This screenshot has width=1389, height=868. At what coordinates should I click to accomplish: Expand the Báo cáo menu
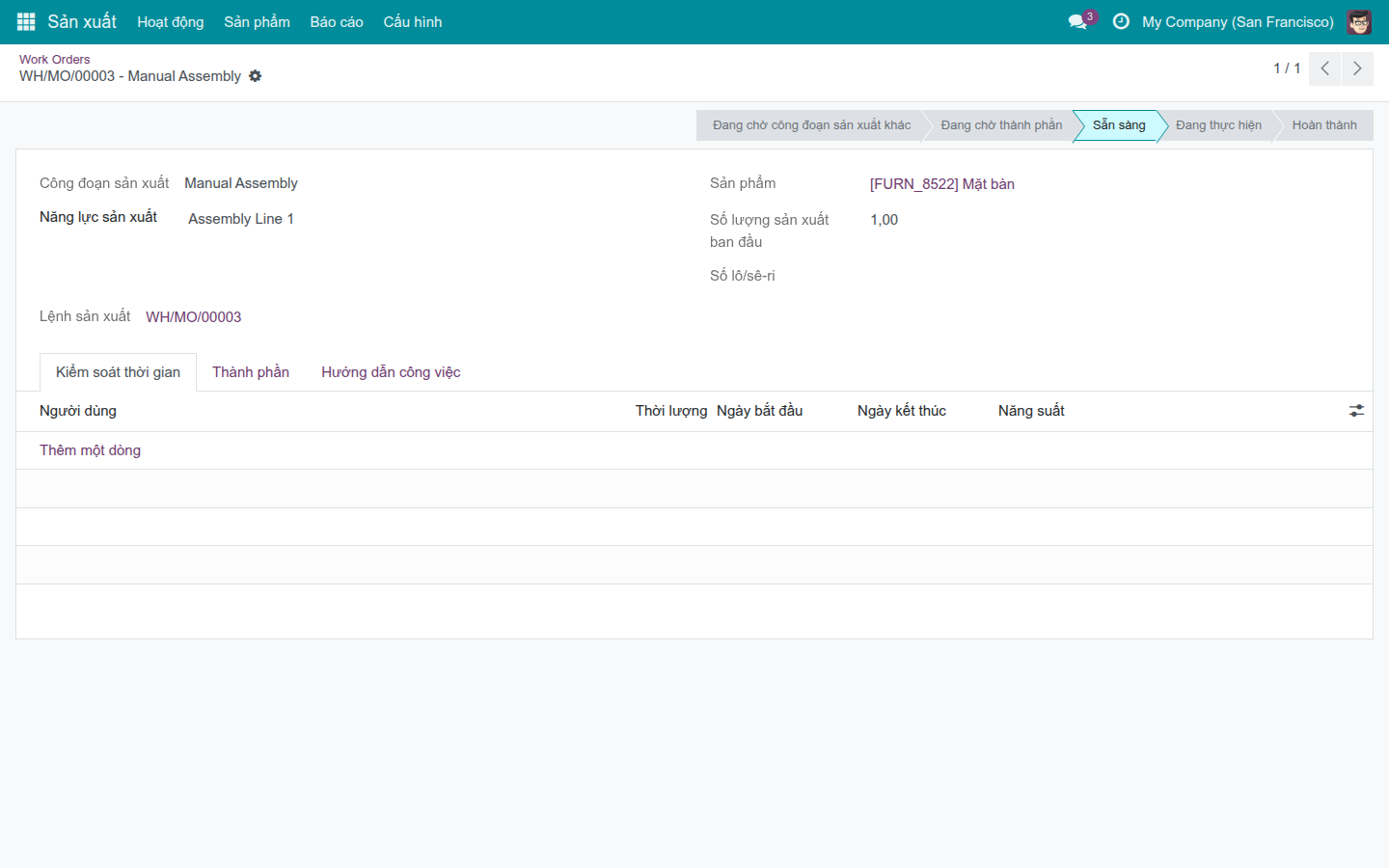click(x=337, y=22)
